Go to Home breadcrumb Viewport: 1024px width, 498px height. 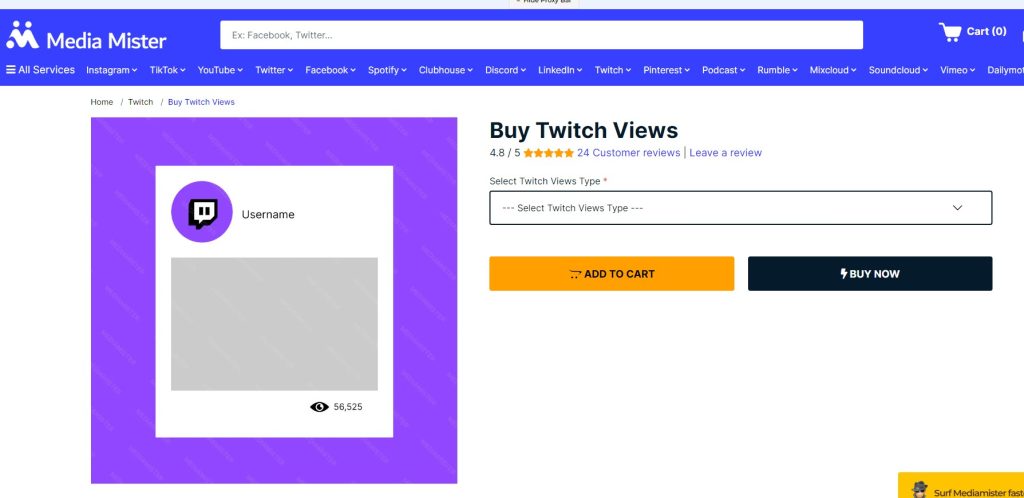point(102,102)
